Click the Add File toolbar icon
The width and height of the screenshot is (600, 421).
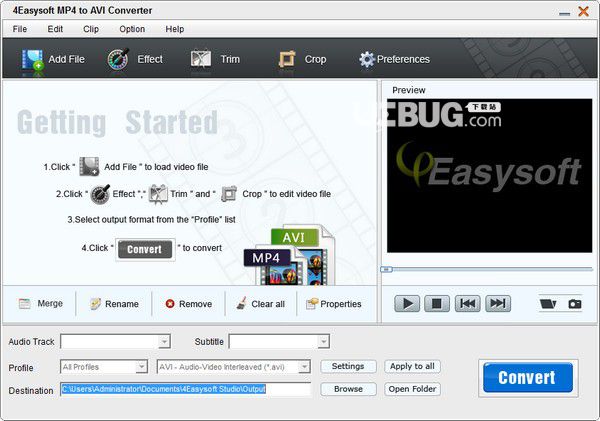[x=33, y=59]
